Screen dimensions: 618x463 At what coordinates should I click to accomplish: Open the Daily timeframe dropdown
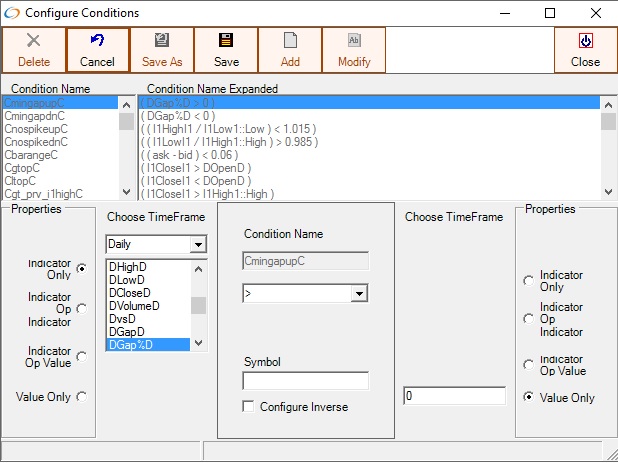pos(198,244)
